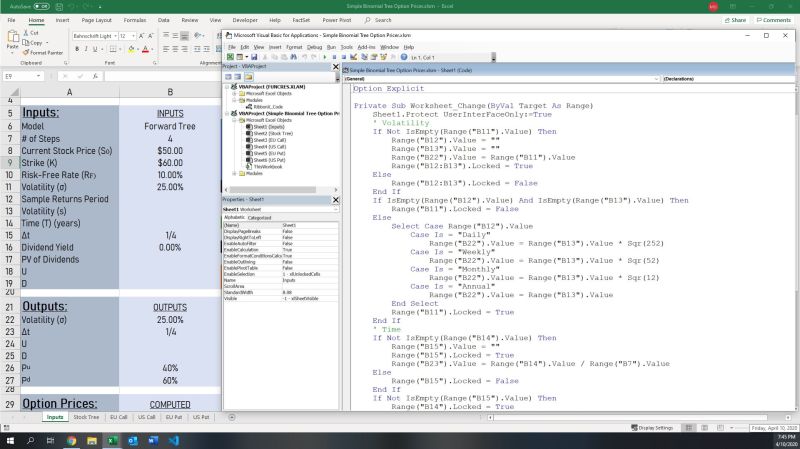This screenshot has height=449, width=800.
Task: Open Chrome from the Windows taskbar
Action: point(71,440)
